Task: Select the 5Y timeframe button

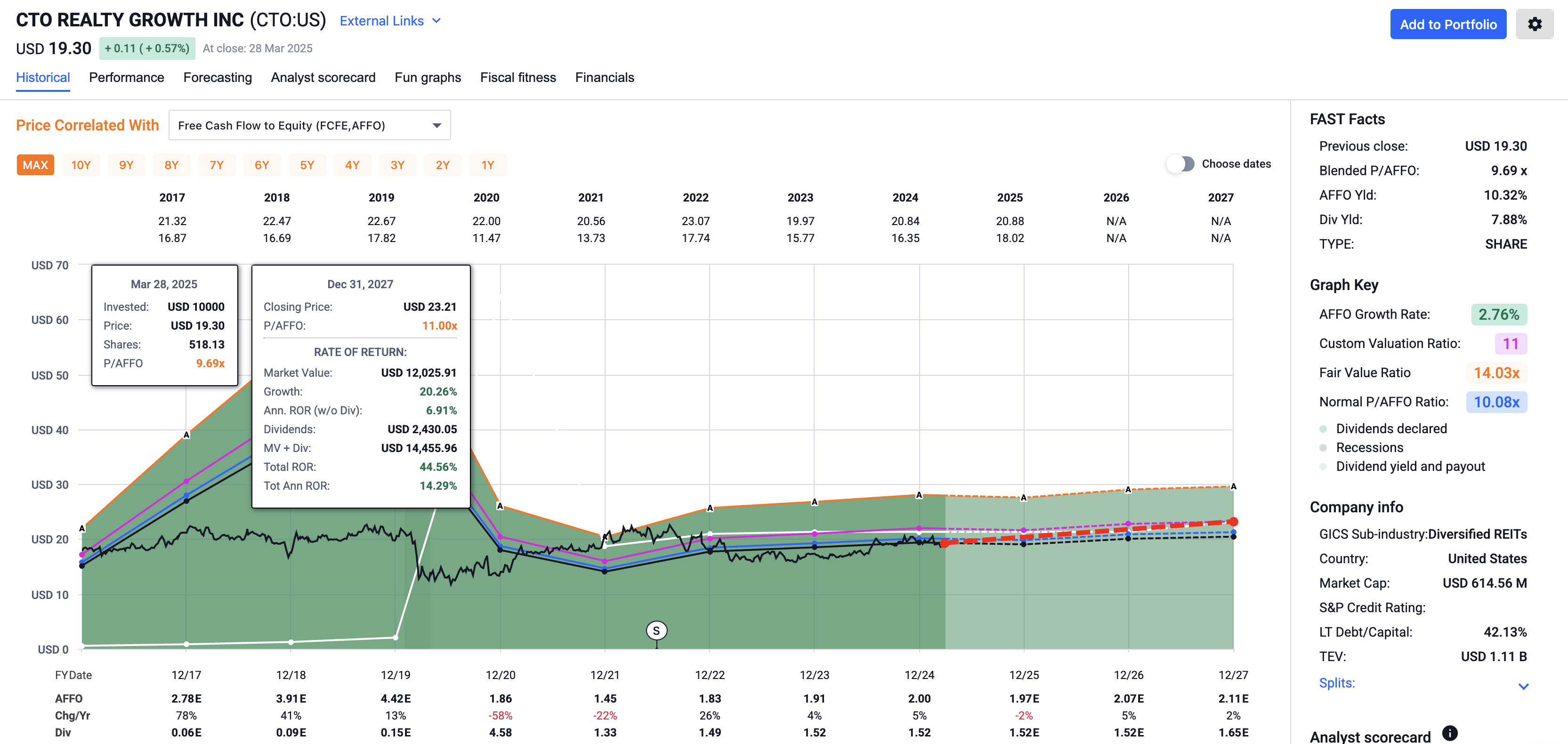Action: point(307,164)
